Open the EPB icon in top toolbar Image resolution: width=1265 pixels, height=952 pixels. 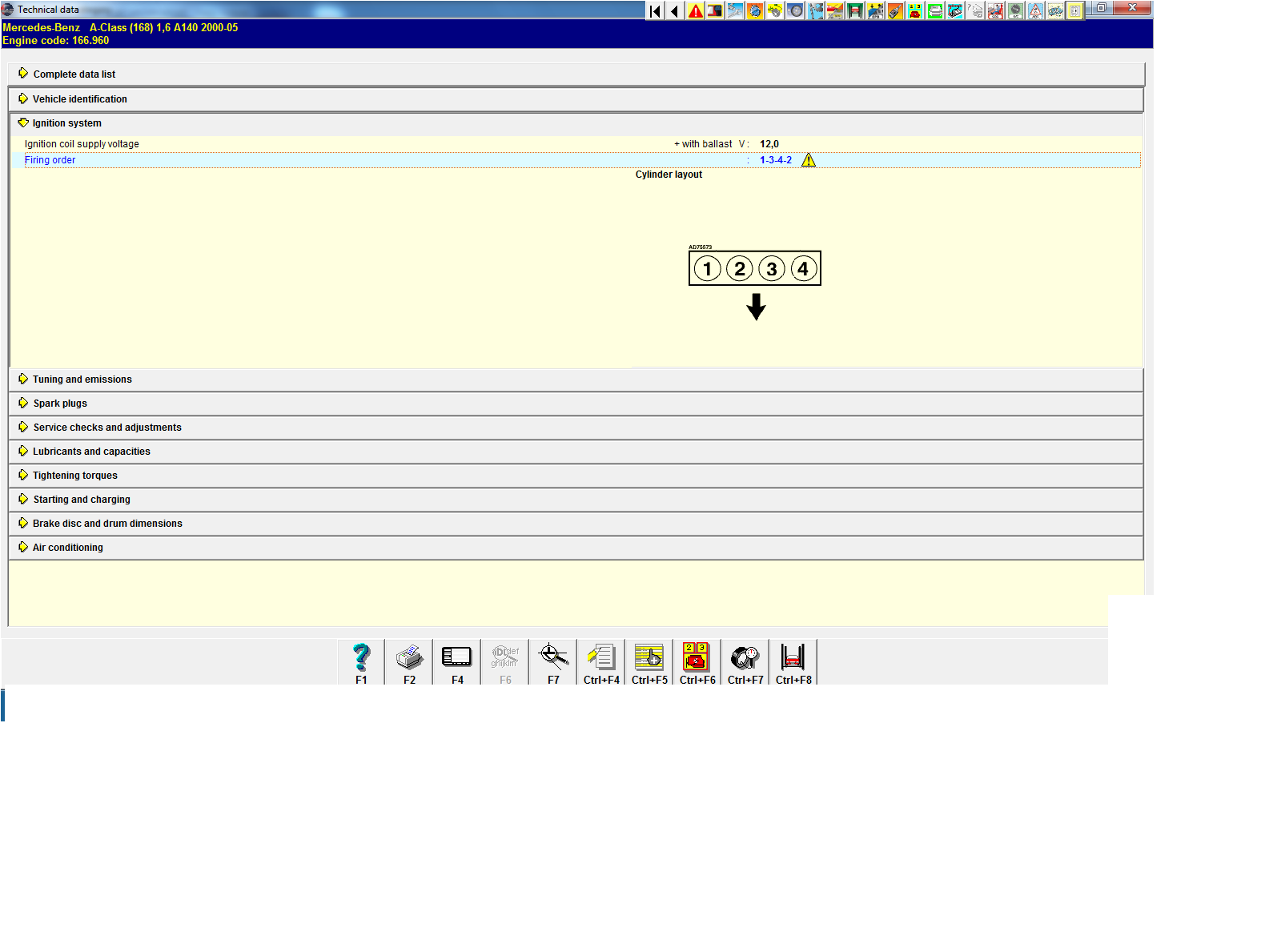[875, 10]
